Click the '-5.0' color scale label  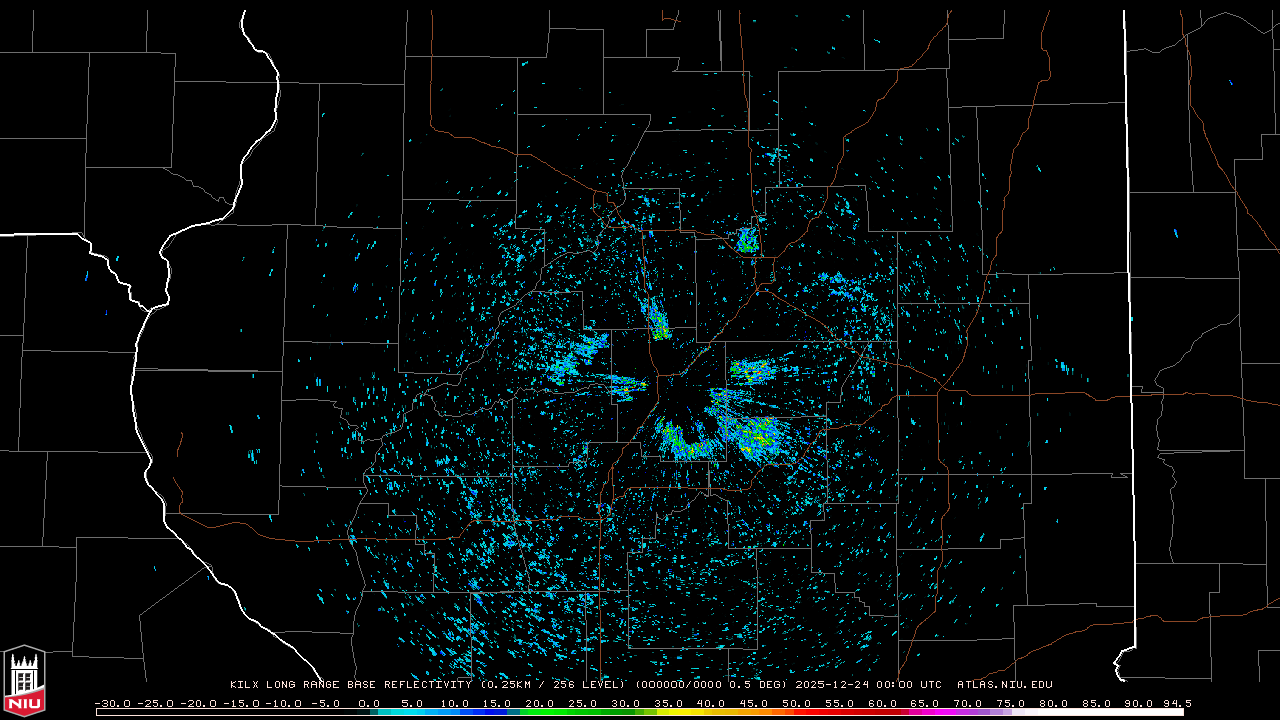326,703
